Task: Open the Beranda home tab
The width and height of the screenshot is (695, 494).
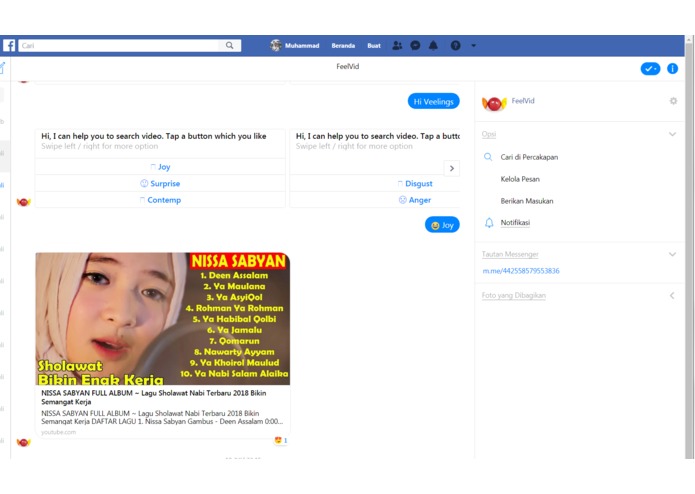Action: pos(343,46)
